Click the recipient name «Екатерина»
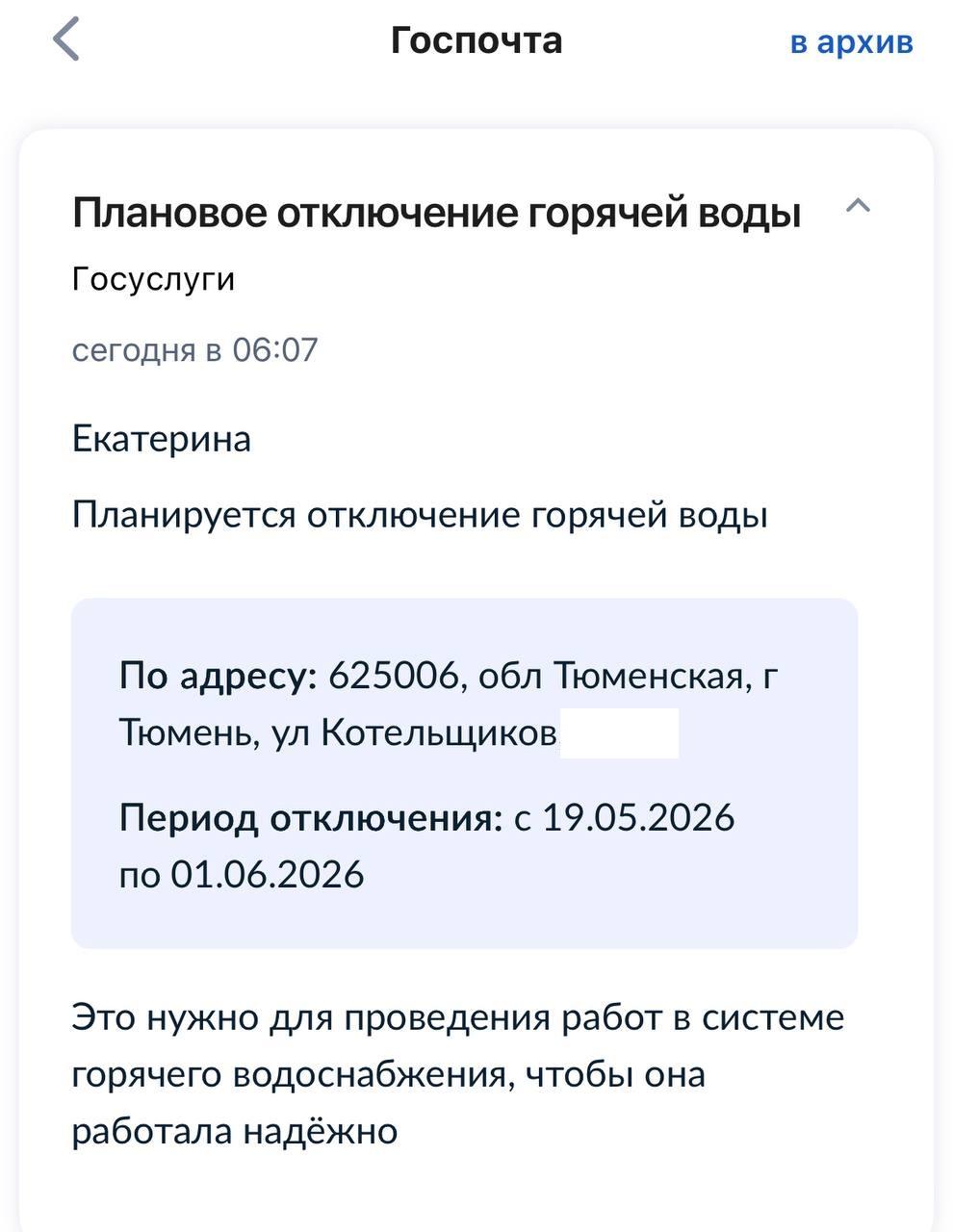953x1232 pixels. (x=161, y=439)
